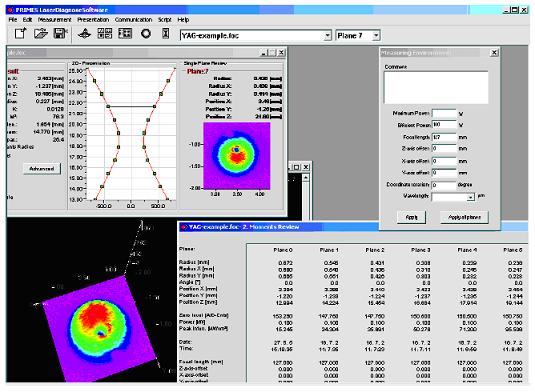Open the Communication menu
The image size is (535, 392).
133,20
